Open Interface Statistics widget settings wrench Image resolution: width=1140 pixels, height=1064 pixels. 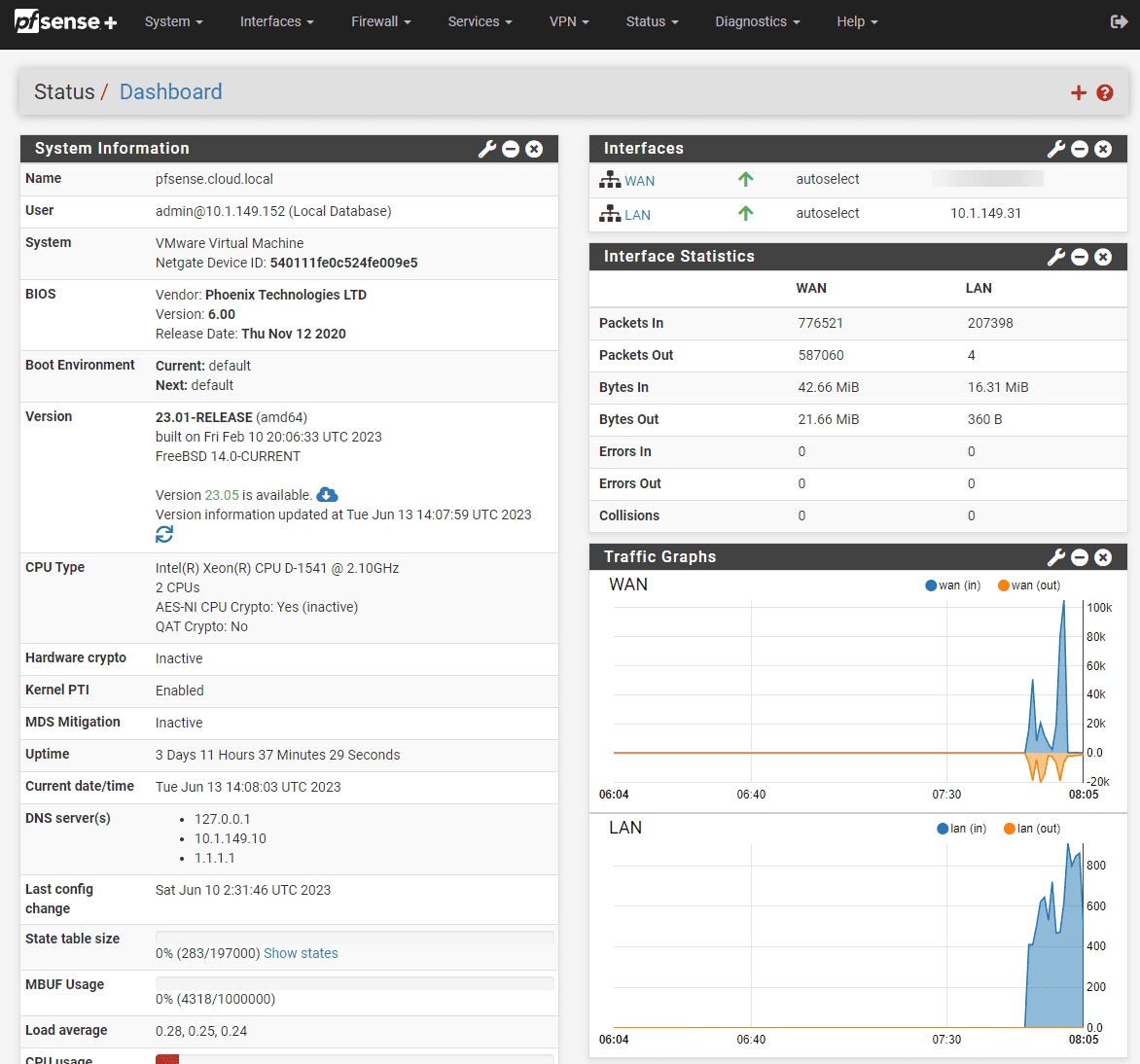(1056, 257)
